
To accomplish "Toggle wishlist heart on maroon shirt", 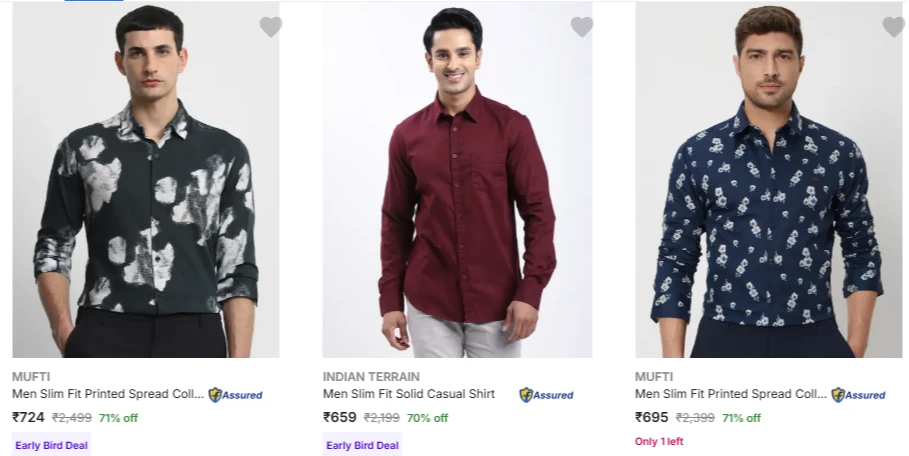I will tap(582, 27).
